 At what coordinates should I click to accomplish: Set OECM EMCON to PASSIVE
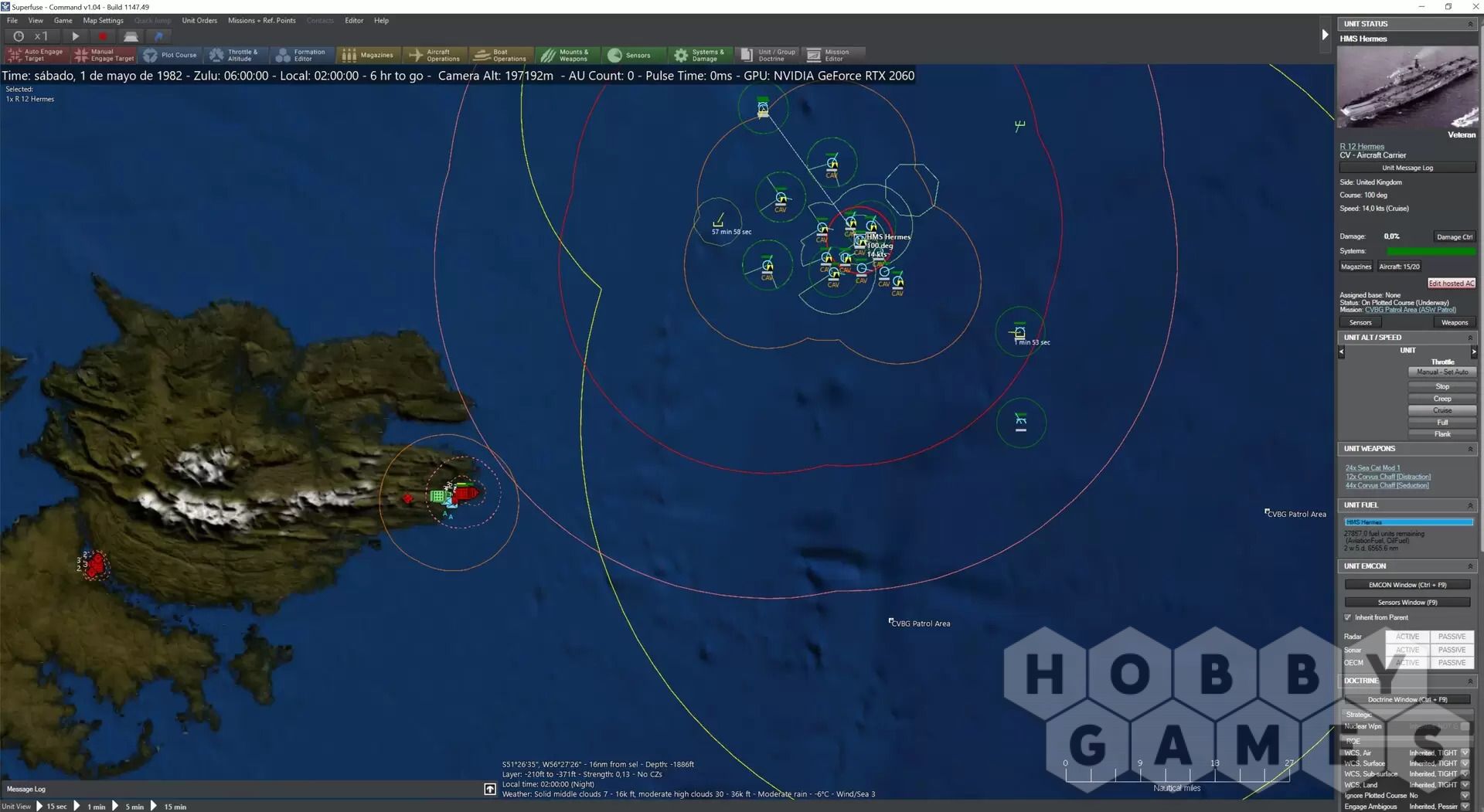[1452, 663]
